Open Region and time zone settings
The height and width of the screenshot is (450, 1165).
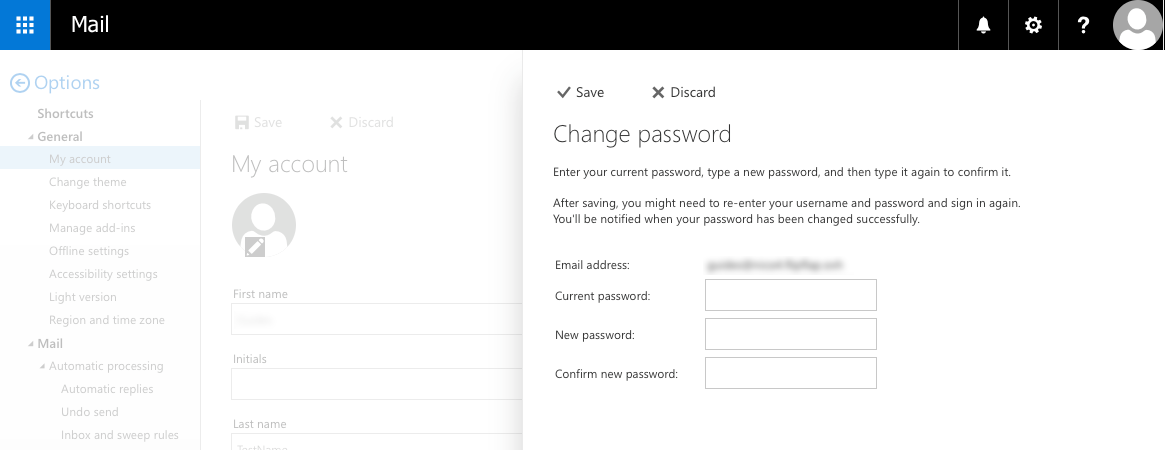107,320
